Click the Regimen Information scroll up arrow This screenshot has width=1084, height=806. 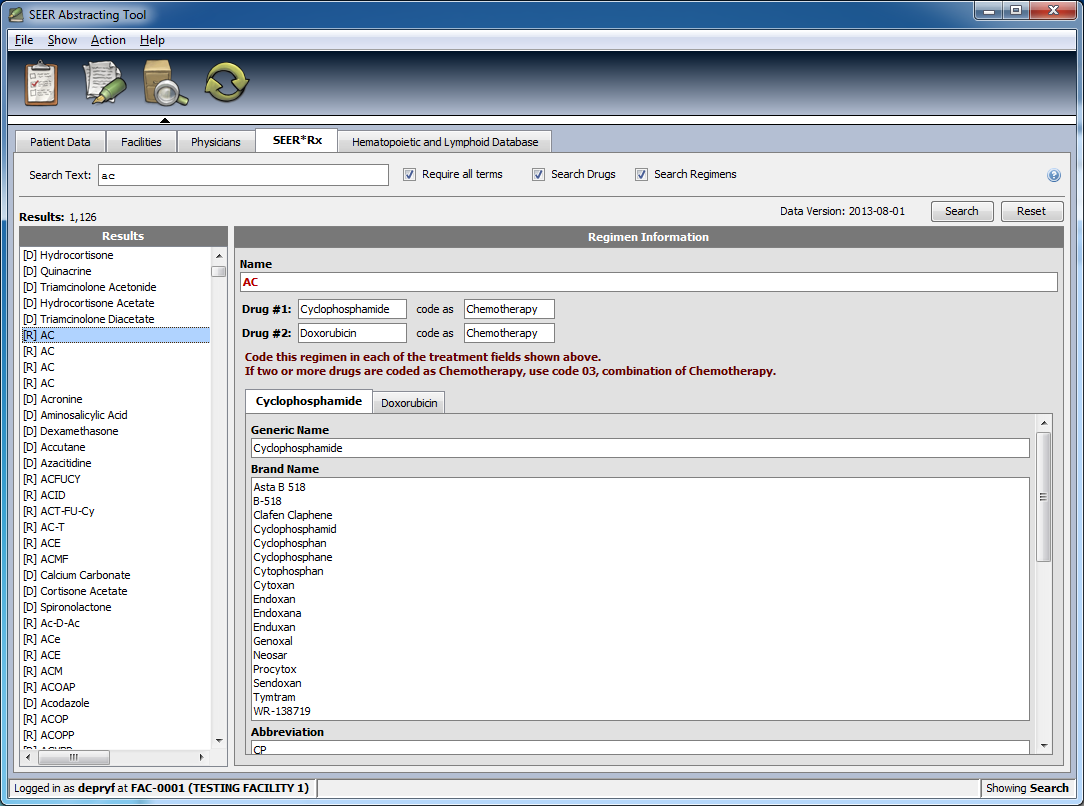tap(1044, 422)
